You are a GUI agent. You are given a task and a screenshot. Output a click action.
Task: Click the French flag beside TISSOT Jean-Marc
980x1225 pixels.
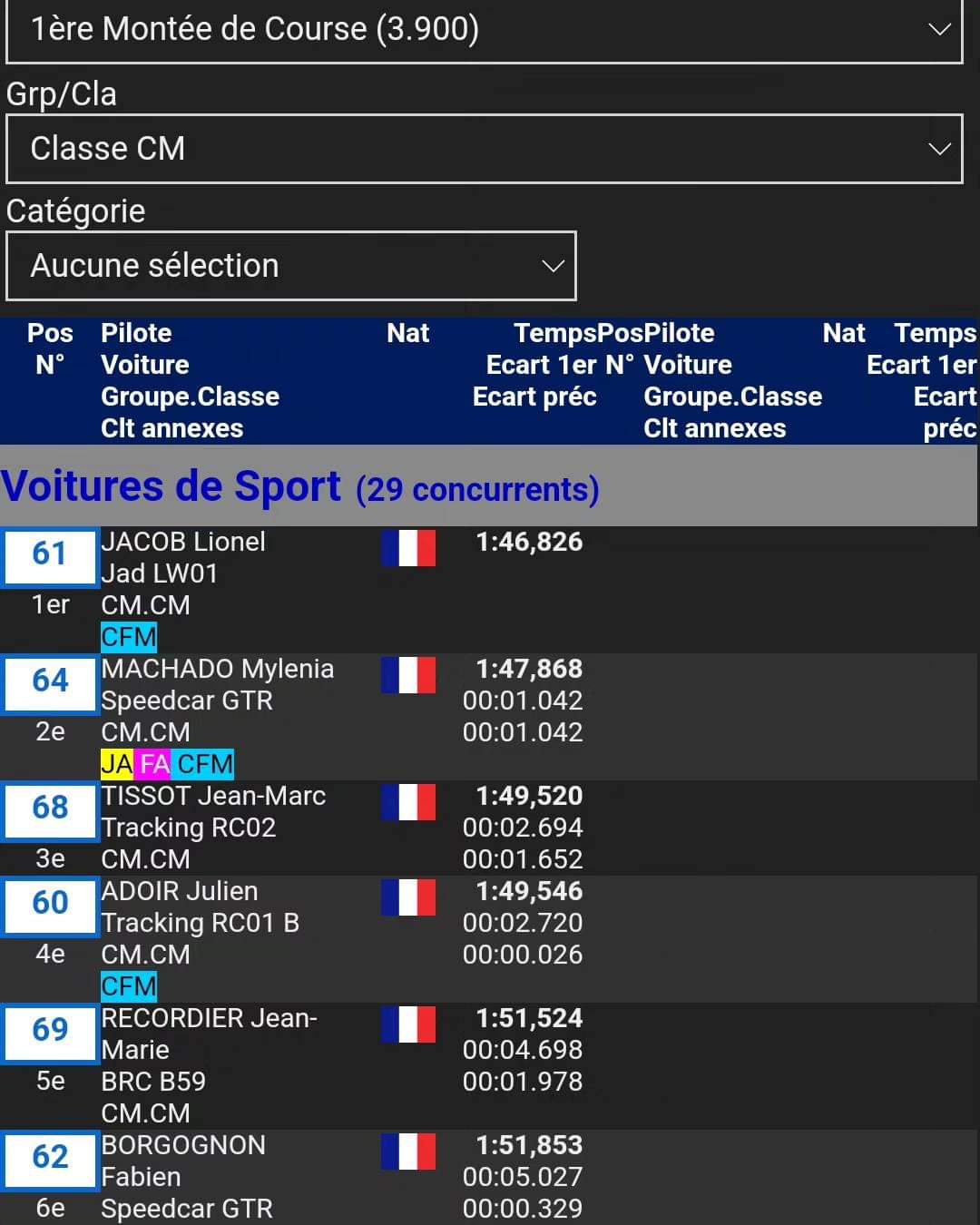pos(408,802)
